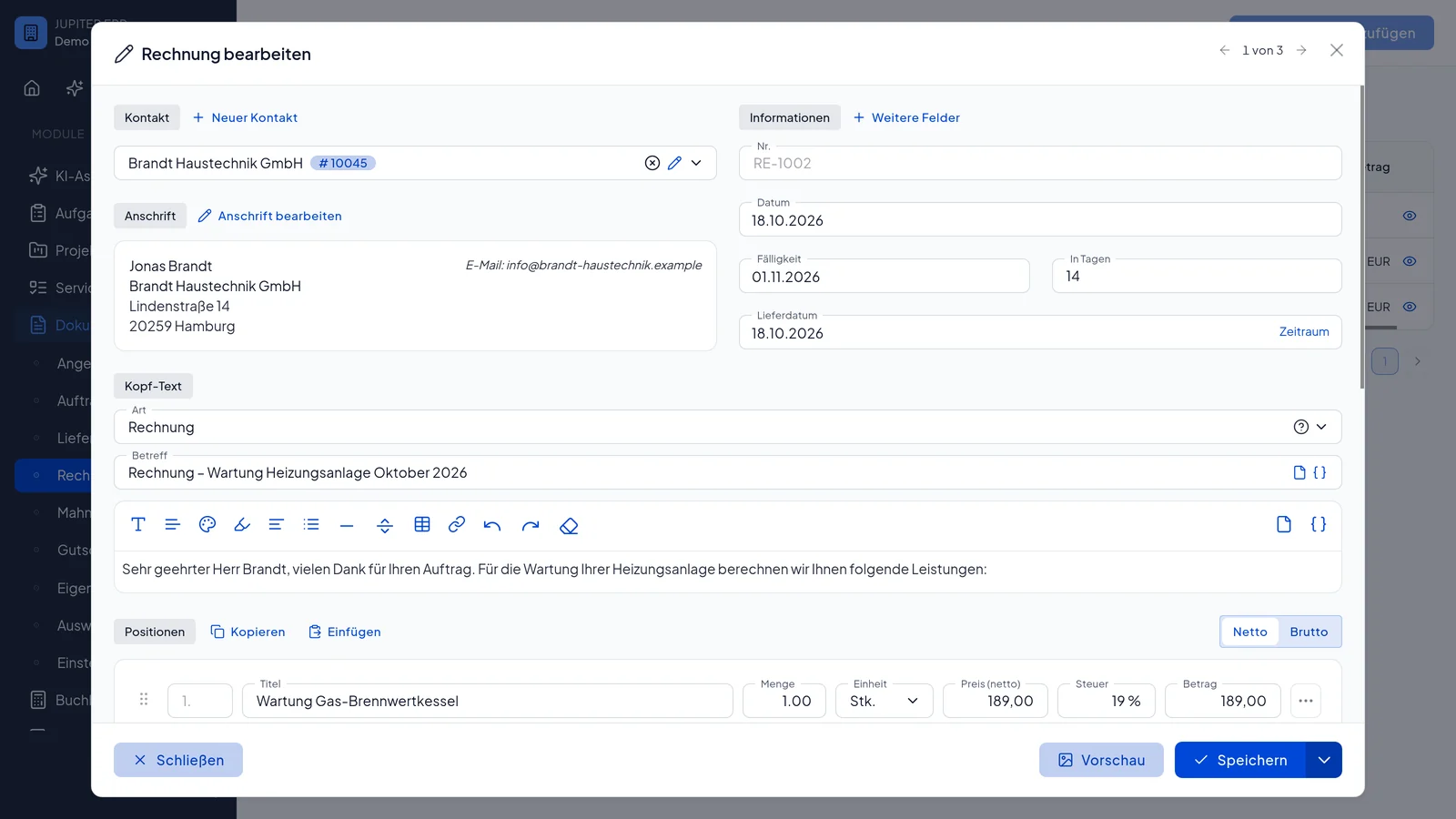The image size is (1456, 819).
Task: Close dialog with Schließen button
Action: 178,760
